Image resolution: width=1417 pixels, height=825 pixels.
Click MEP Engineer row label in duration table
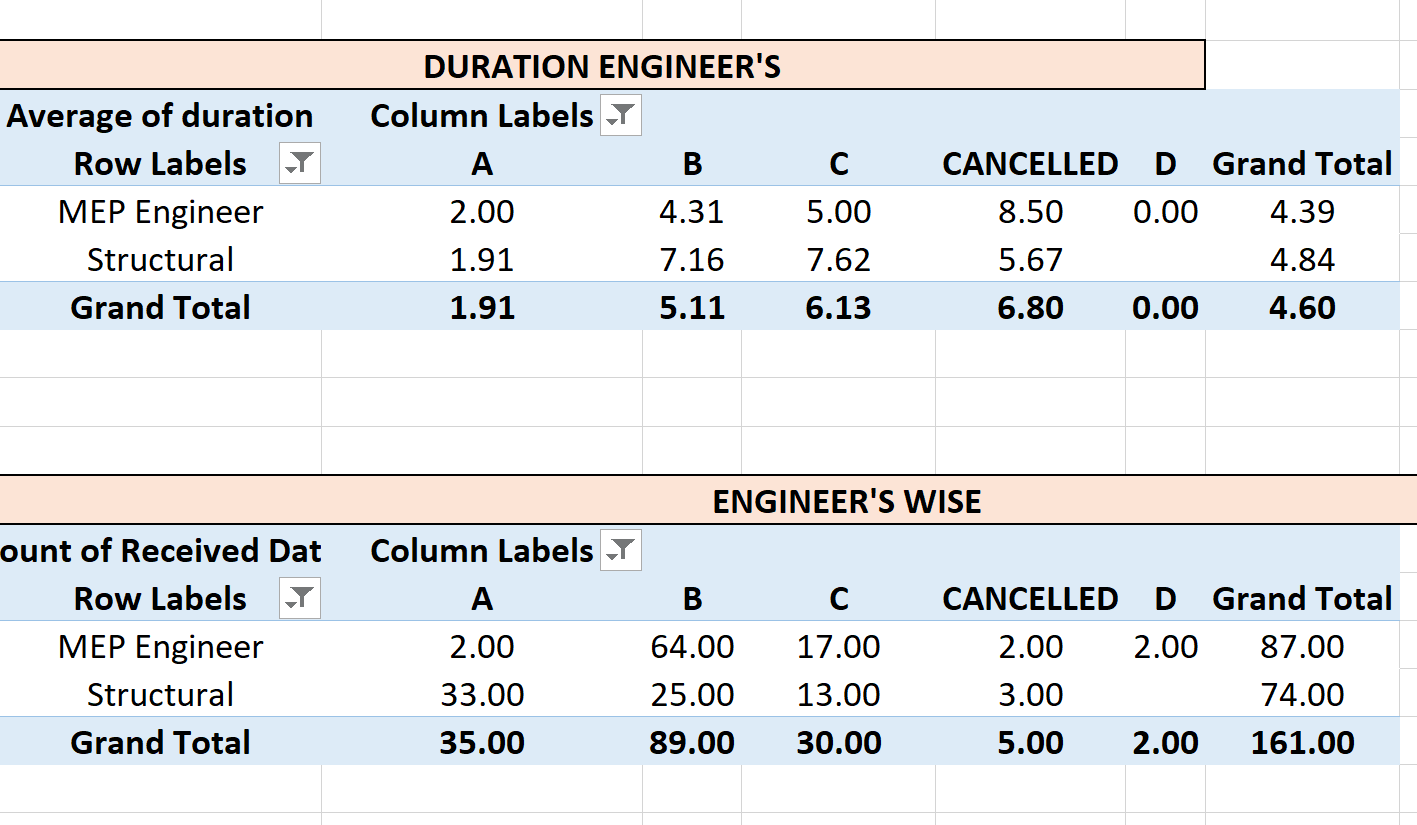[160, 212]
